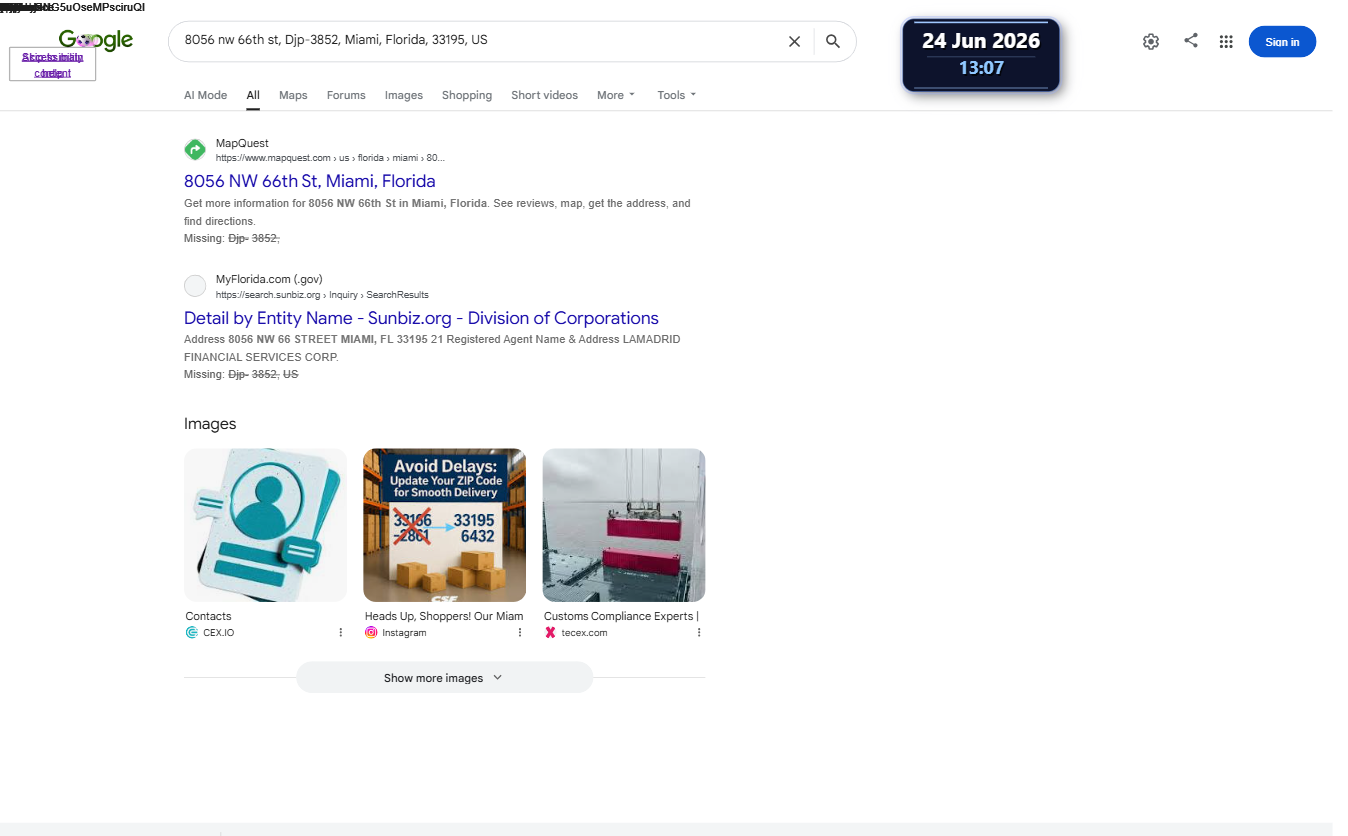Click the mapquest.com URL breadcrumb

pyautogui.click(x=330, y=158)
